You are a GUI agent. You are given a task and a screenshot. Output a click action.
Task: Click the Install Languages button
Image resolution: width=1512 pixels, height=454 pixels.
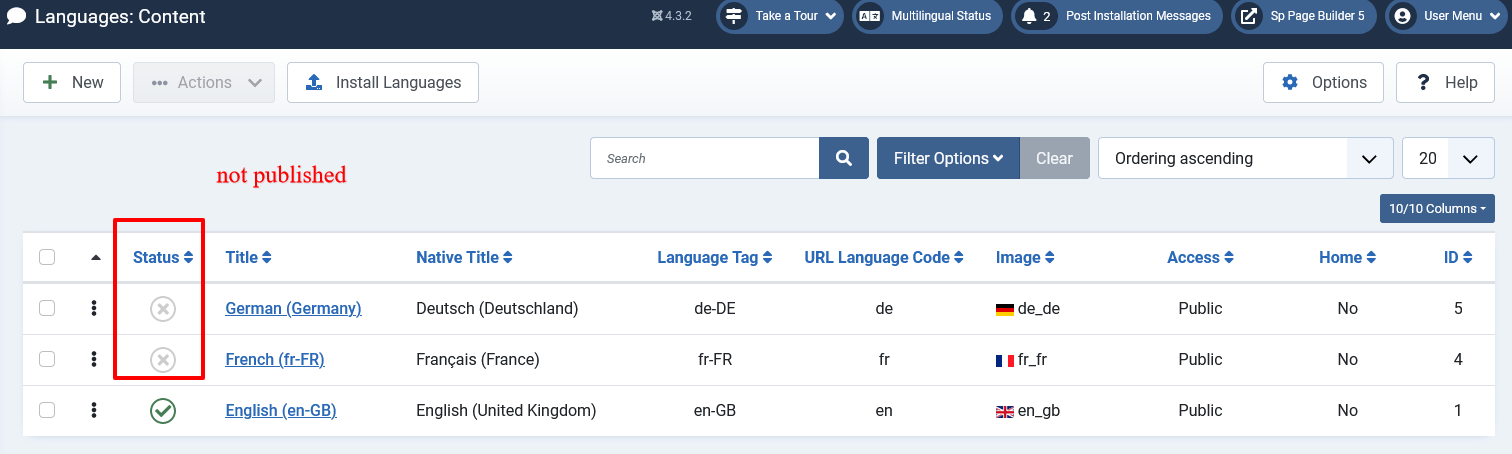tap(382, 82)
